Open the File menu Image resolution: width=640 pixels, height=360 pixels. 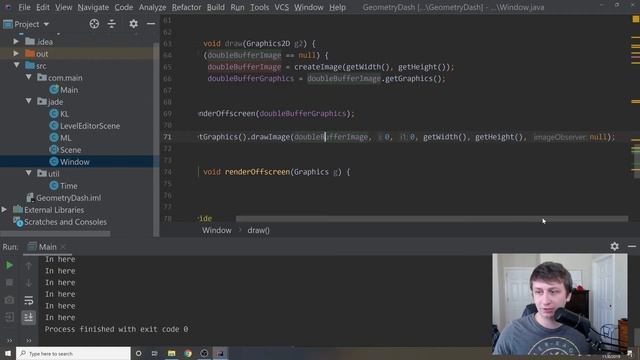click(x=24, y=7)
